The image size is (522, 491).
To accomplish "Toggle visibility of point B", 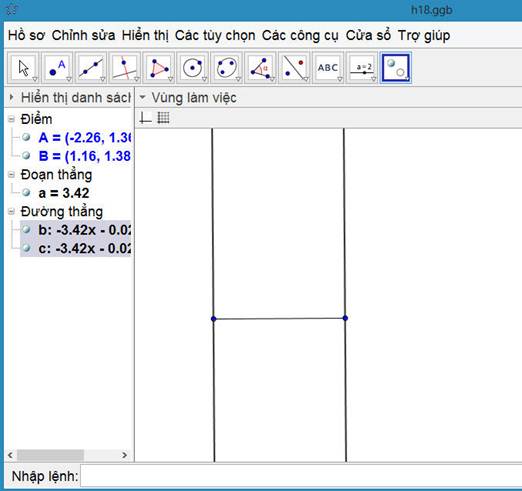I will click(x=26, y=156).
